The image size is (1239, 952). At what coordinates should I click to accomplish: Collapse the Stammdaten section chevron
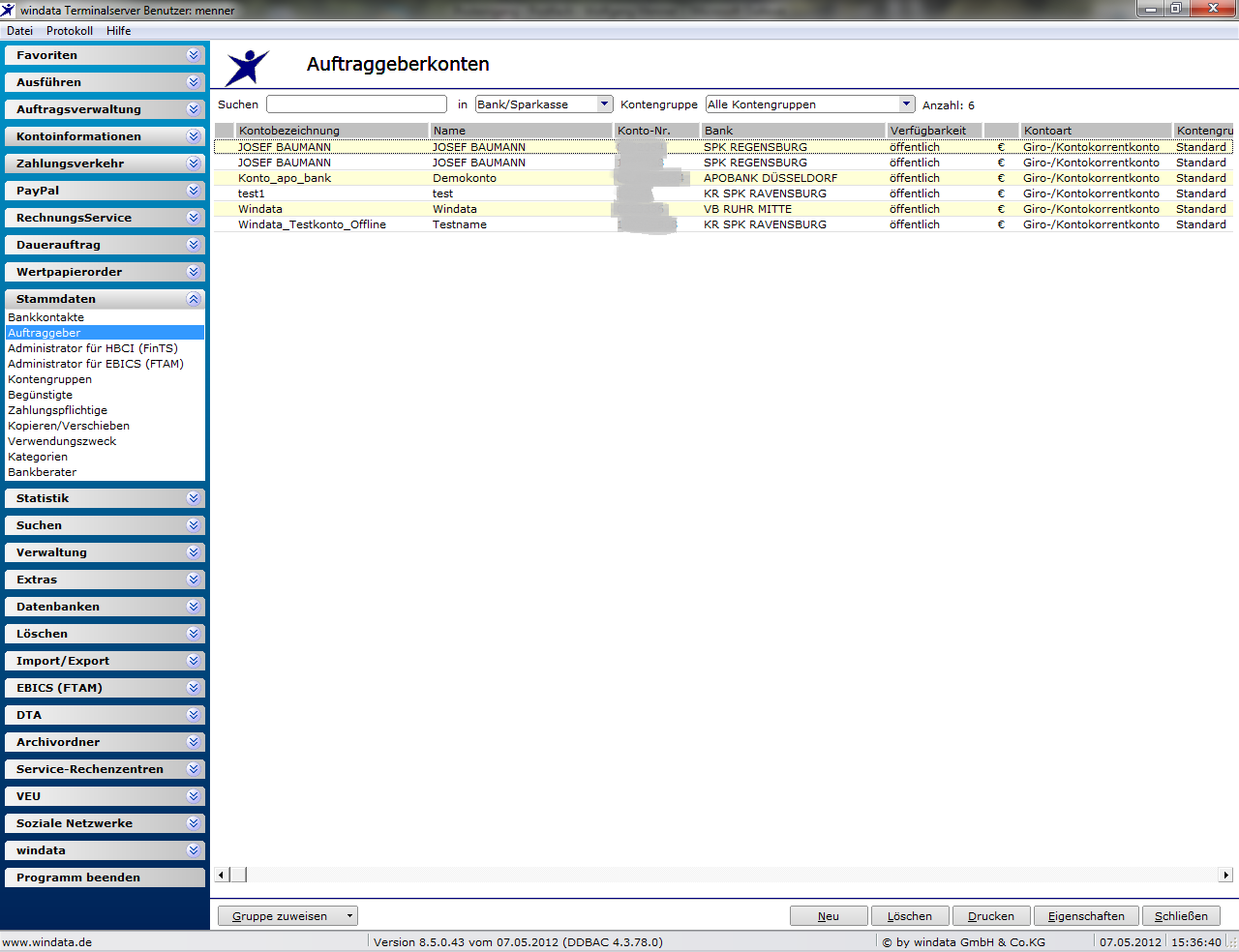194,299
